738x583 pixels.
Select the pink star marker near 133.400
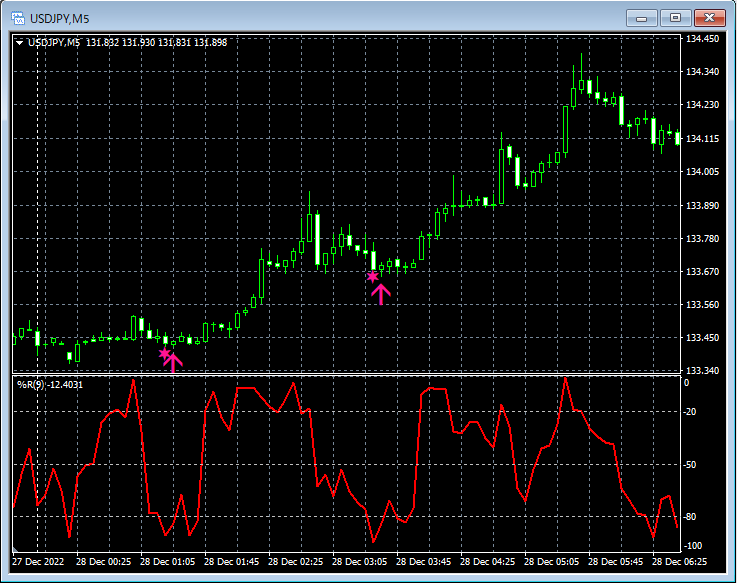[x=164, y=353]
